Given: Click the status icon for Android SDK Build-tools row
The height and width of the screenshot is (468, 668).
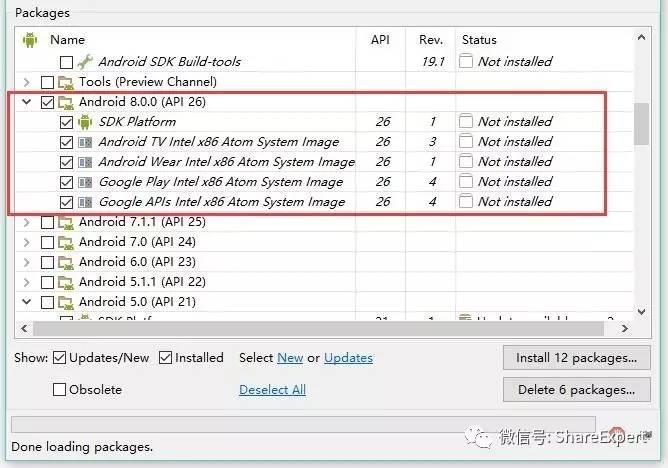Looking at the screenshot, I should click(x=466, y=61).
